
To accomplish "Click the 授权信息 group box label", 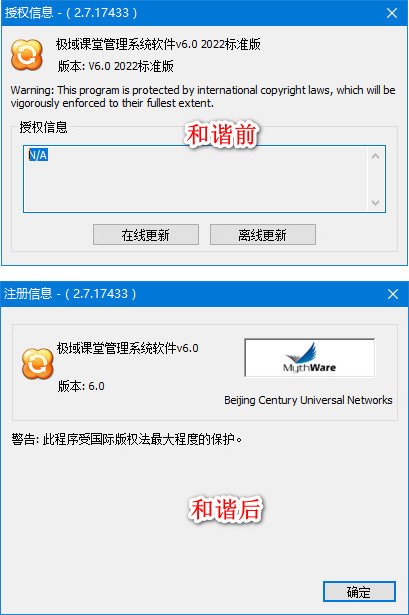I will click(x=43, y=127).
